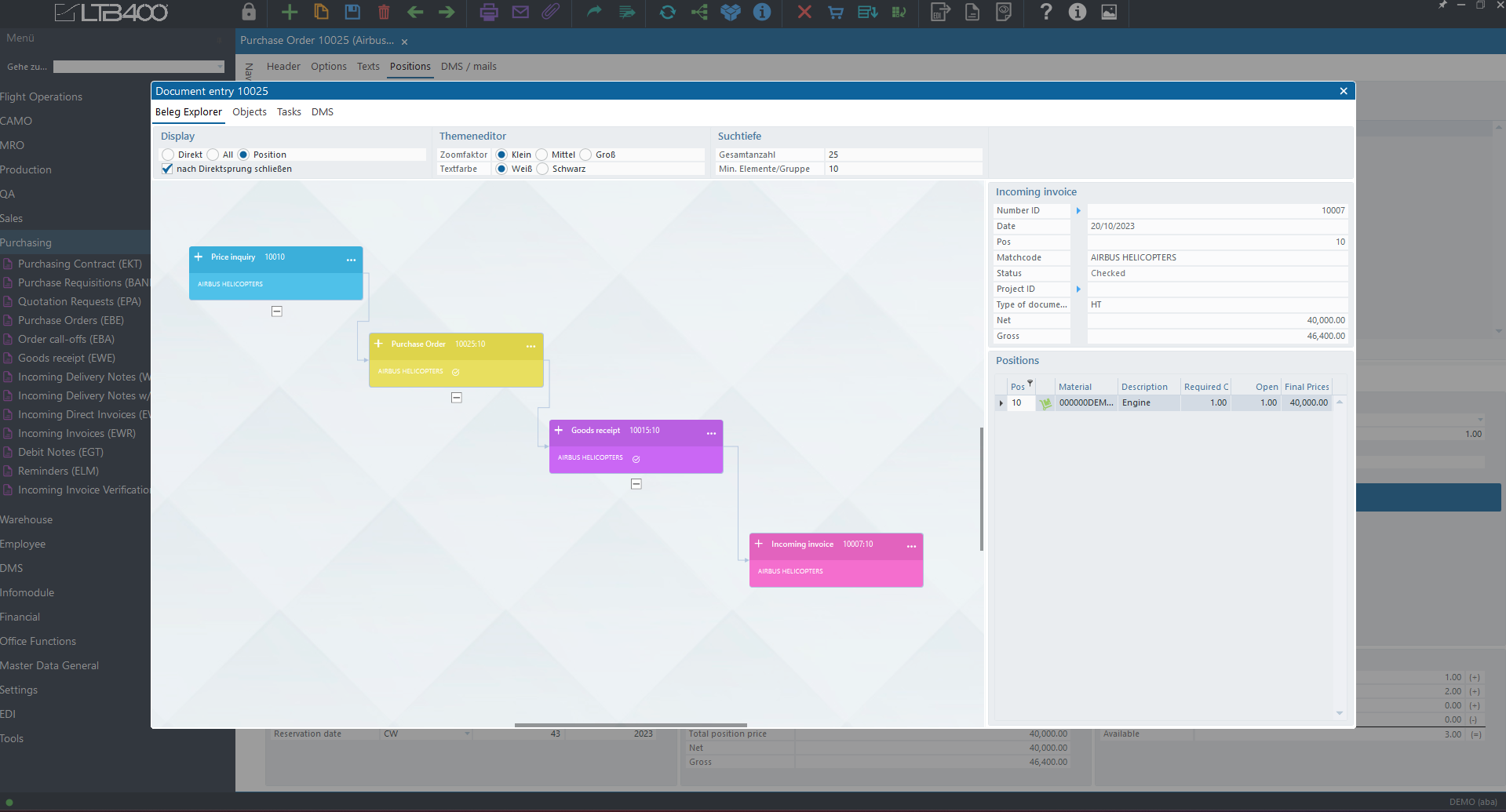Click the save diskette icon

click(352, 12)
